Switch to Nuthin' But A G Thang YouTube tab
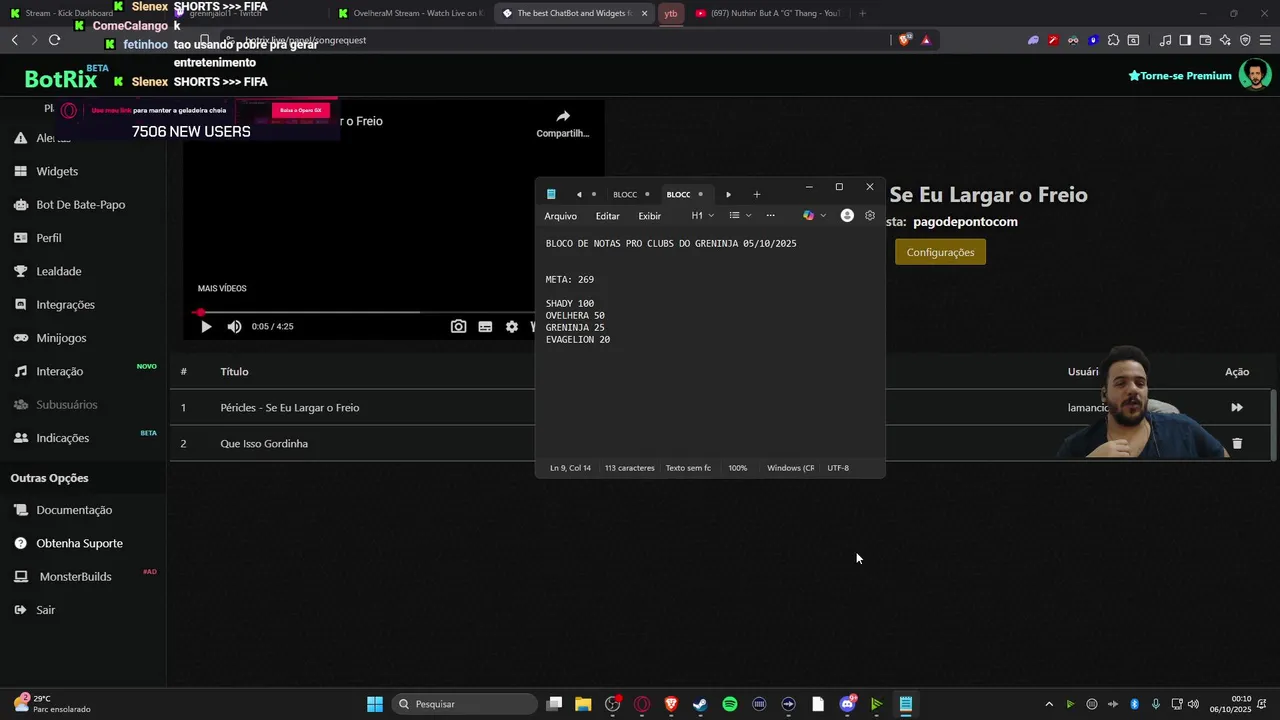 click(768, 13)
